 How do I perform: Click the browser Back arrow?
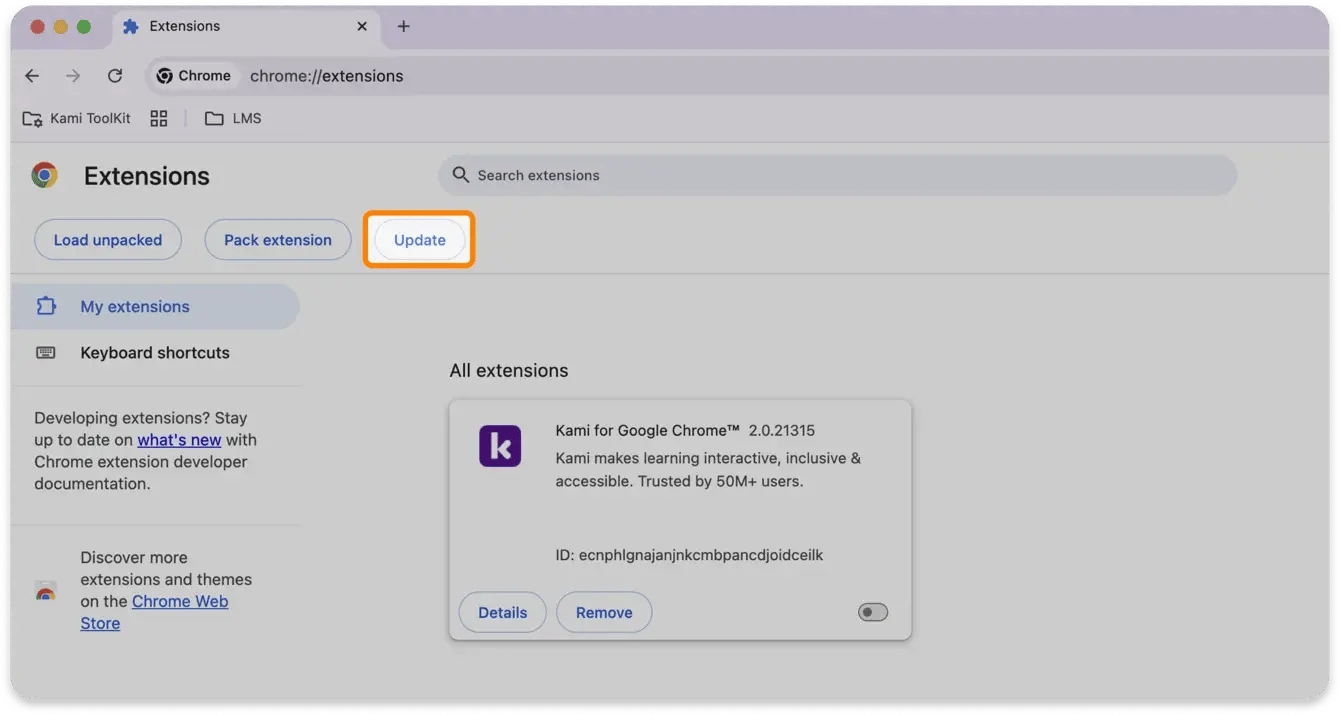(x=32, y=76)
